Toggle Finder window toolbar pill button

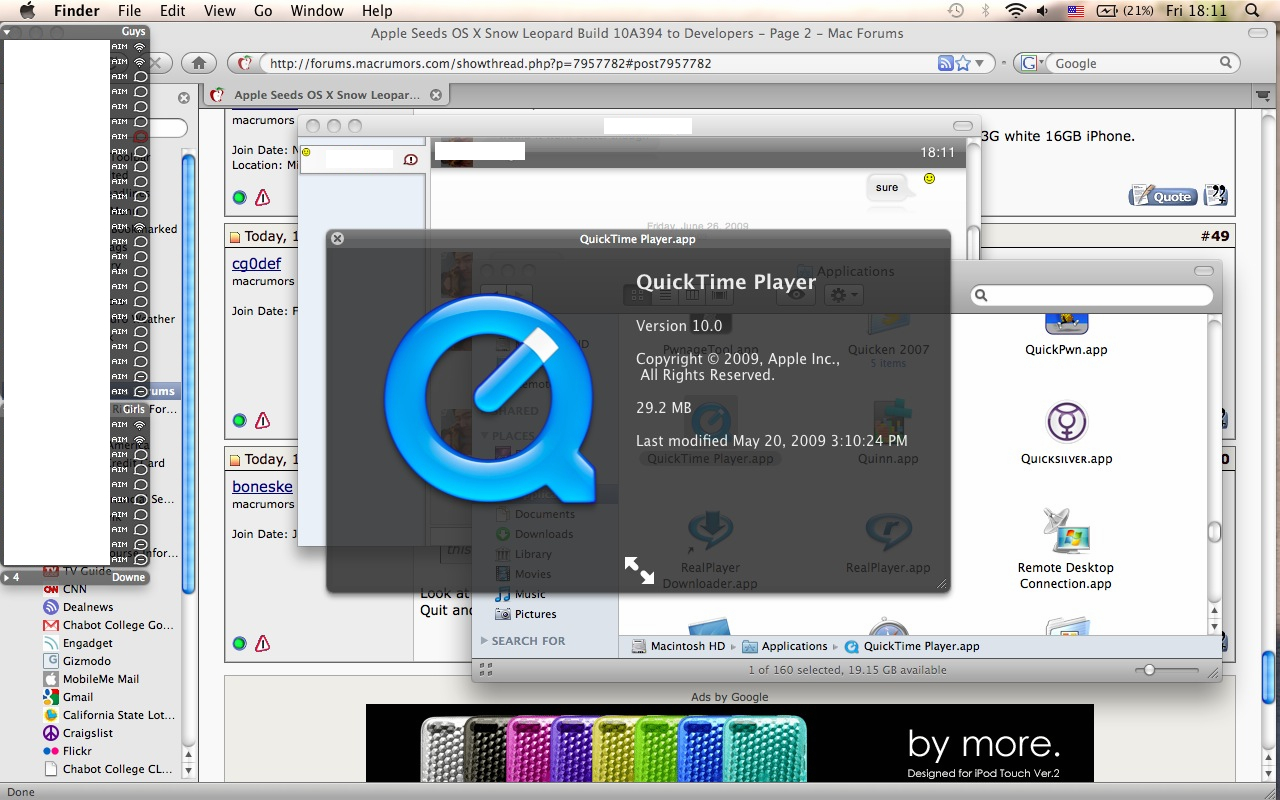point(1203,271)
